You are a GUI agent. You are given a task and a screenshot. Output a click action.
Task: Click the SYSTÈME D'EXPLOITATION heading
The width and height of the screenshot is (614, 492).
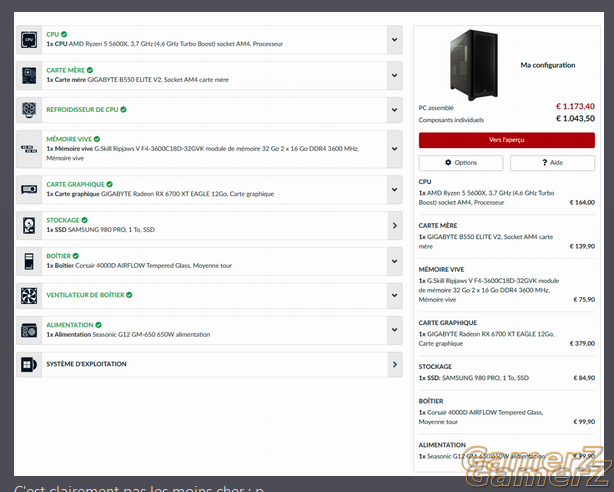point(87,364)
